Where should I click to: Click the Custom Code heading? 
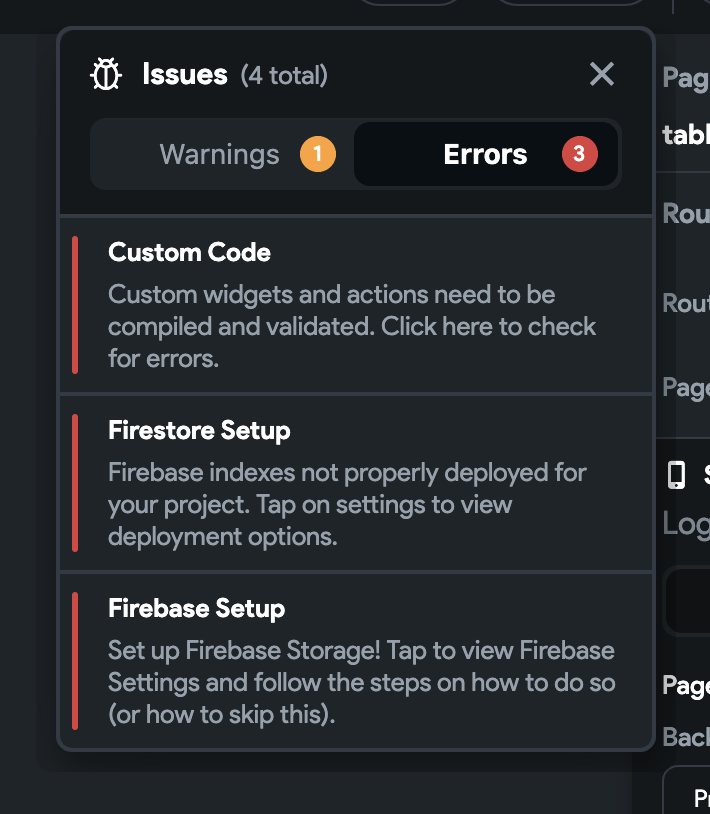pos(189,252)
